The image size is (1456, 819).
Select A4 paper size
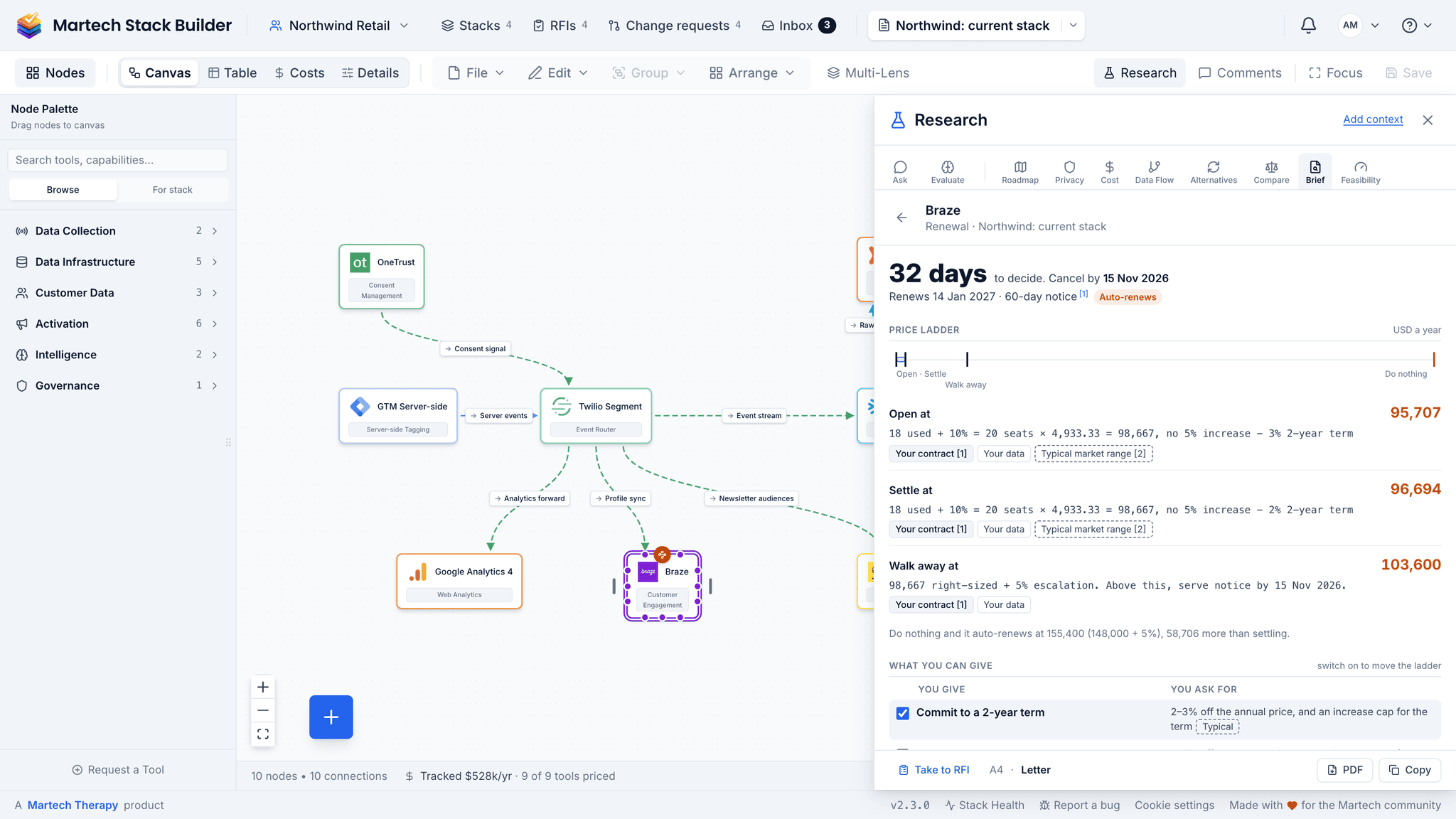pos(996,770)
